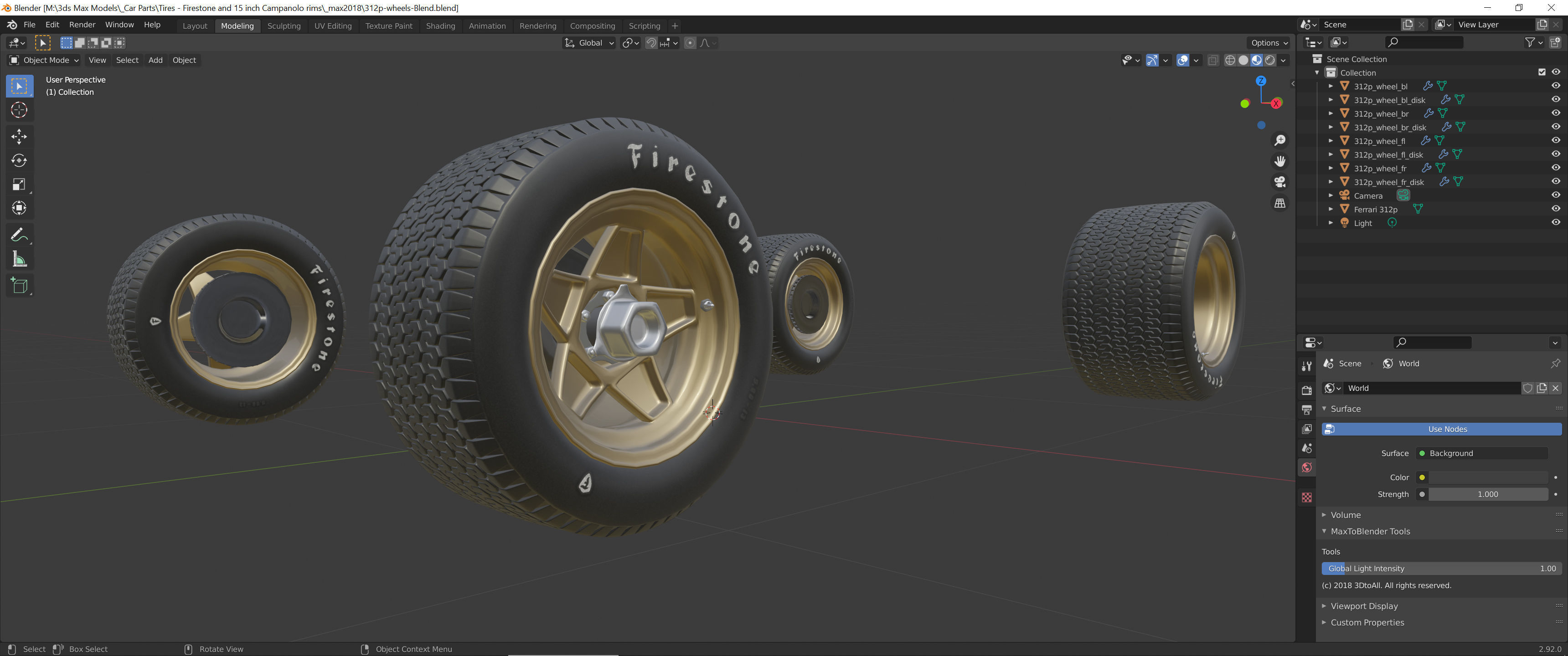Click the pan hand viewport gizmo

1279,161
